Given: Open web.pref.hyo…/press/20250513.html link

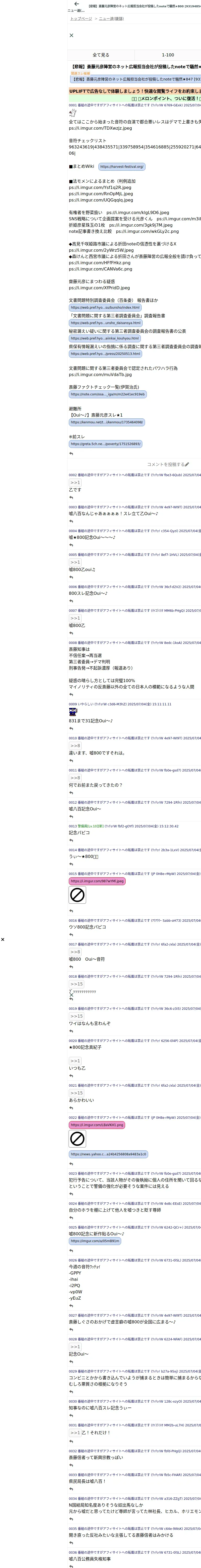Looking at the screenshot, I should 105,354.
